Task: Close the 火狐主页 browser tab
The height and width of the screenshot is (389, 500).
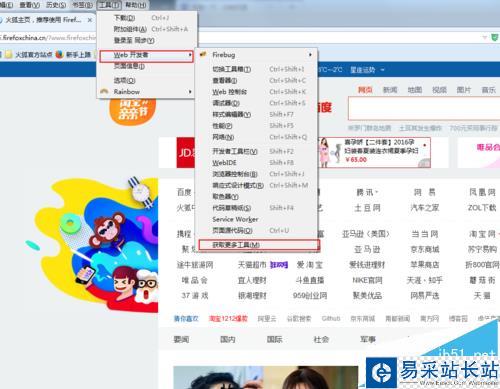Action: coord(90,20)
